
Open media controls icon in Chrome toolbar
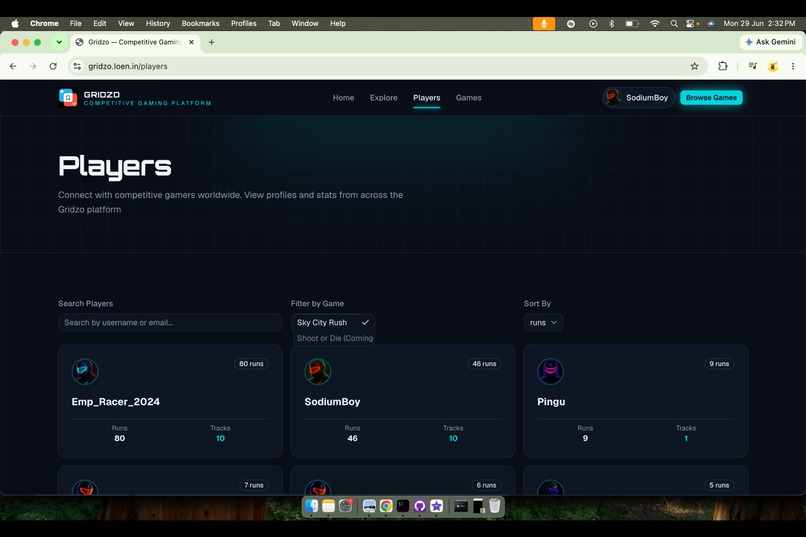[x=753, y=66]
